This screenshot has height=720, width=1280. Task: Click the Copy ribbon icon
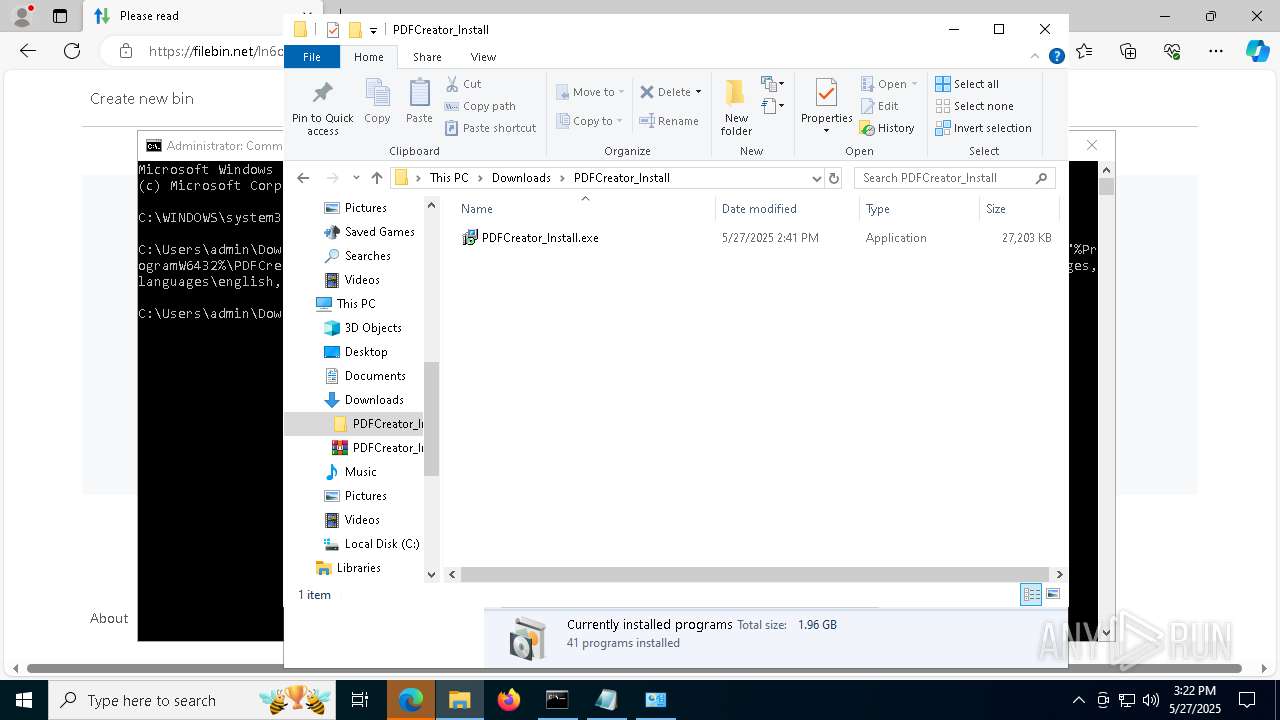[377, 102]
